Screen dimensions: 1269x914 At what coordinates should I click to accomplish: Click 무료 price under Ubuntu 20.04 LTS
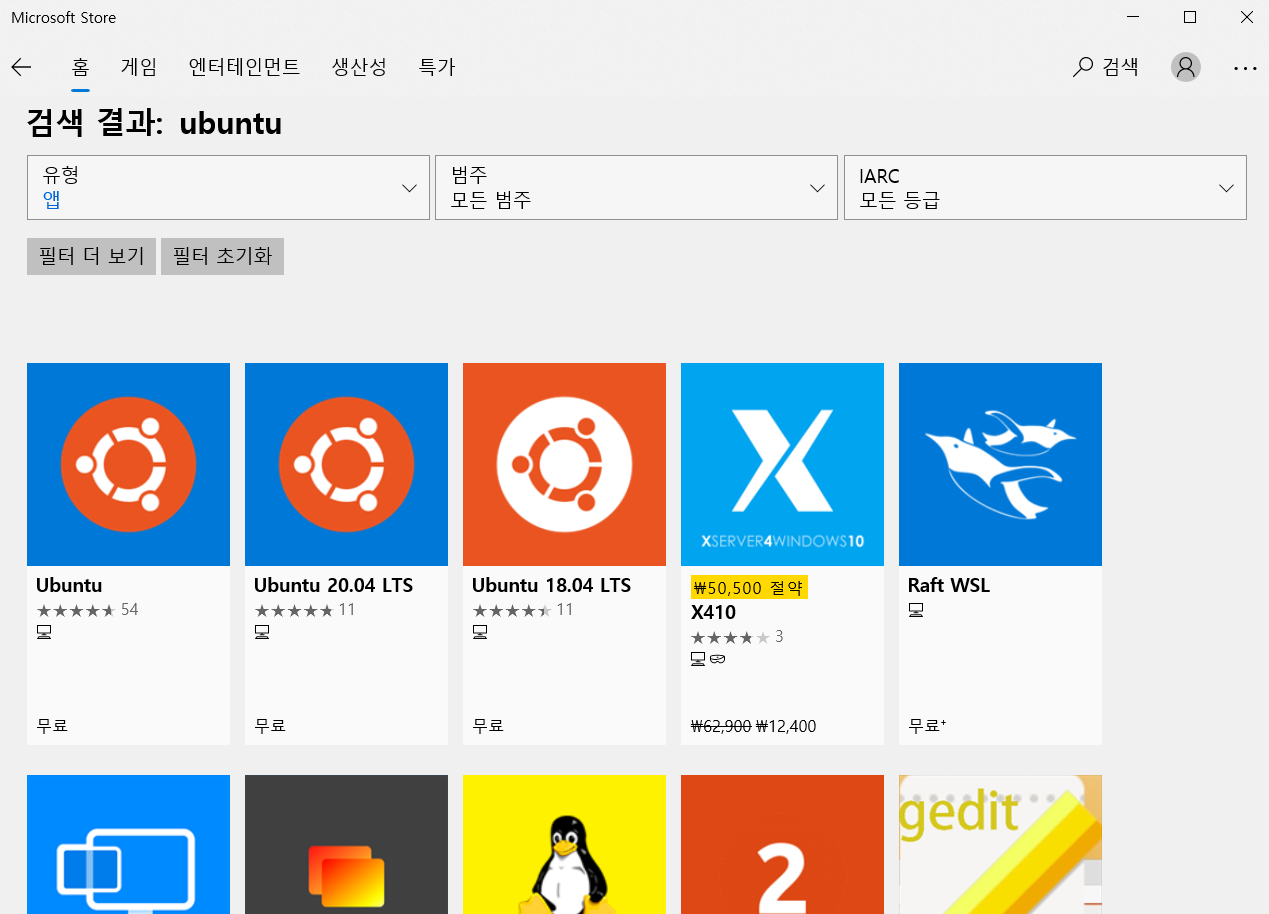click(x=270, y=726)
